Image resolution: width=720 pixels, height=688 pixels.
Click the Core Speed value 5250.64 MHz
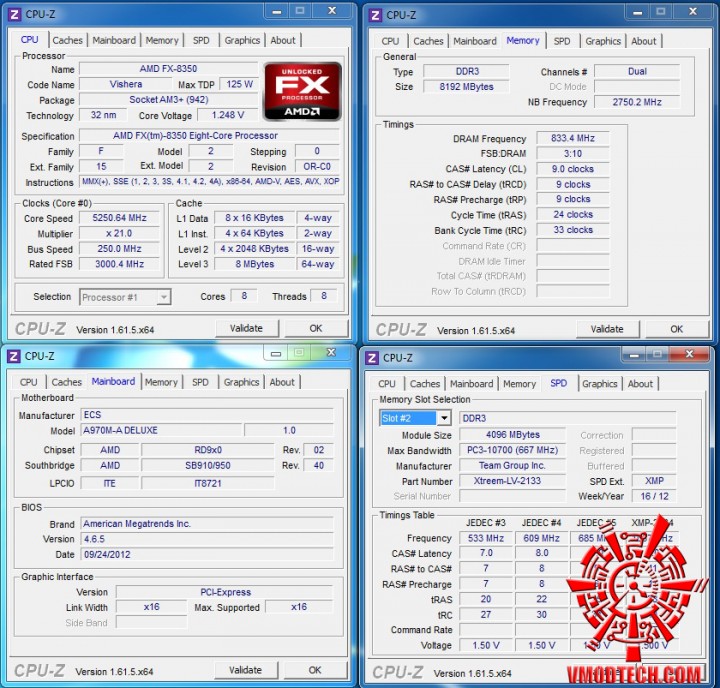click(119, 218)
